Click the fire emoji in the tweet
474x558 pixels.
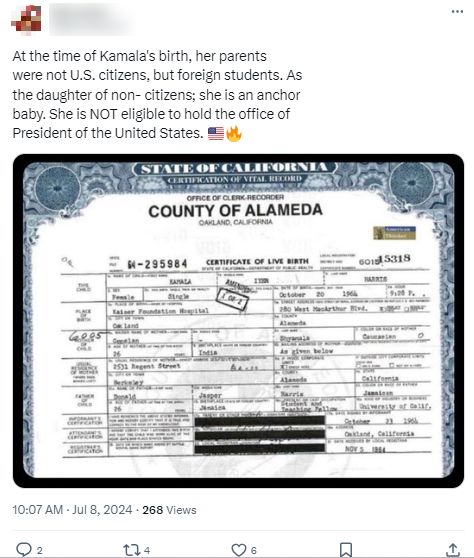[x=234, y=134]
